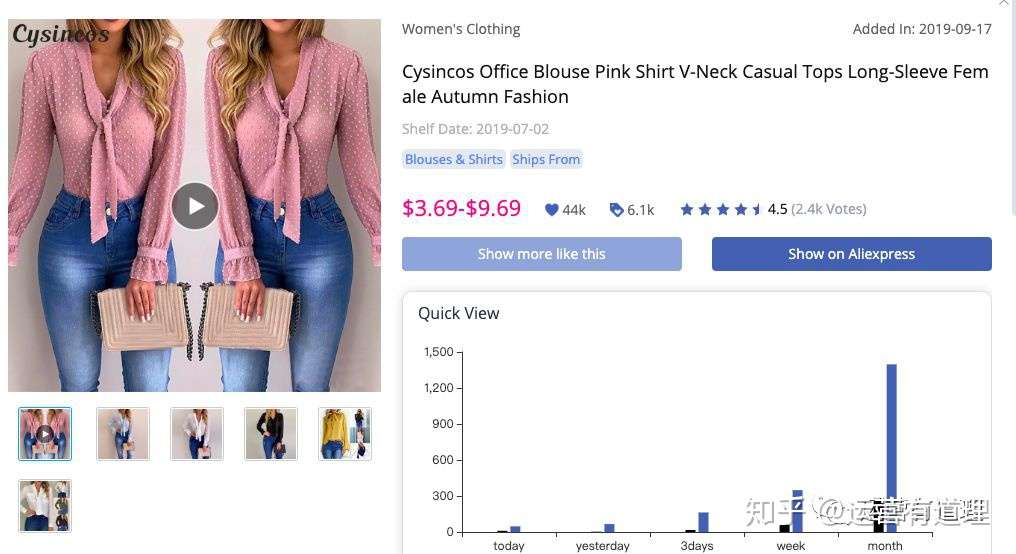Viewport: 1016px width, 554px height.
Task: Select the Blouses & Shirts tag
Action: (454, 159)
